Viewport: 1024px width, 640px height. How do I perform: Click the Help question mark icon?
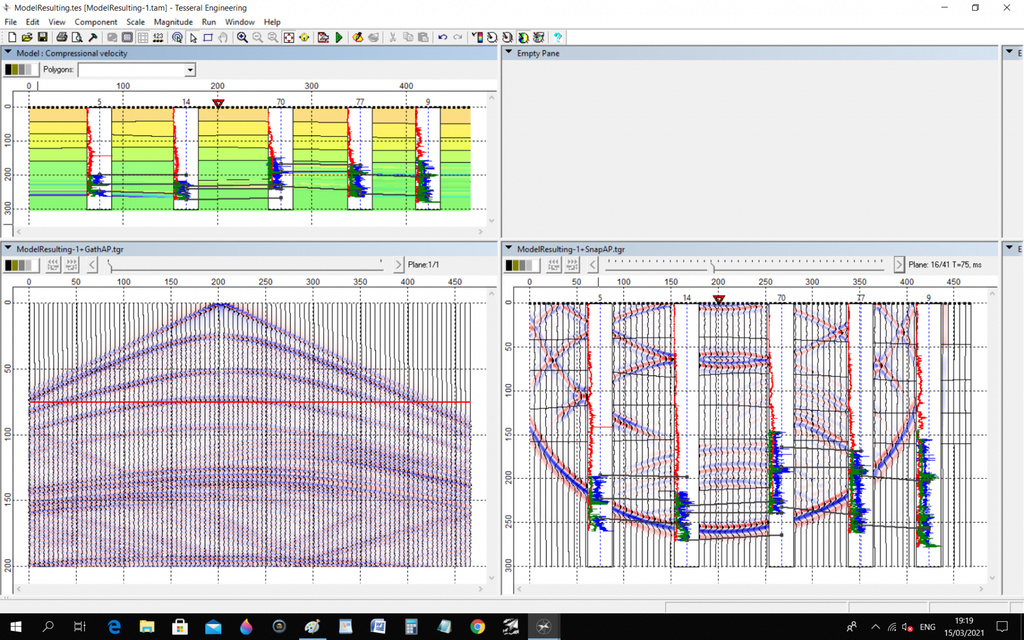point(557,37)
